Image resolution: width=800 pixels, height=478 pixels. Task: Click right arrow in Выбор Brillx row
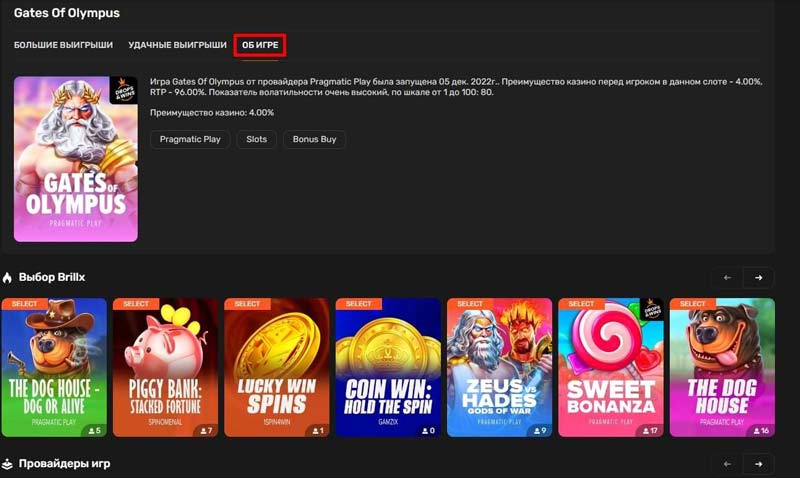(x=759, y=278)
